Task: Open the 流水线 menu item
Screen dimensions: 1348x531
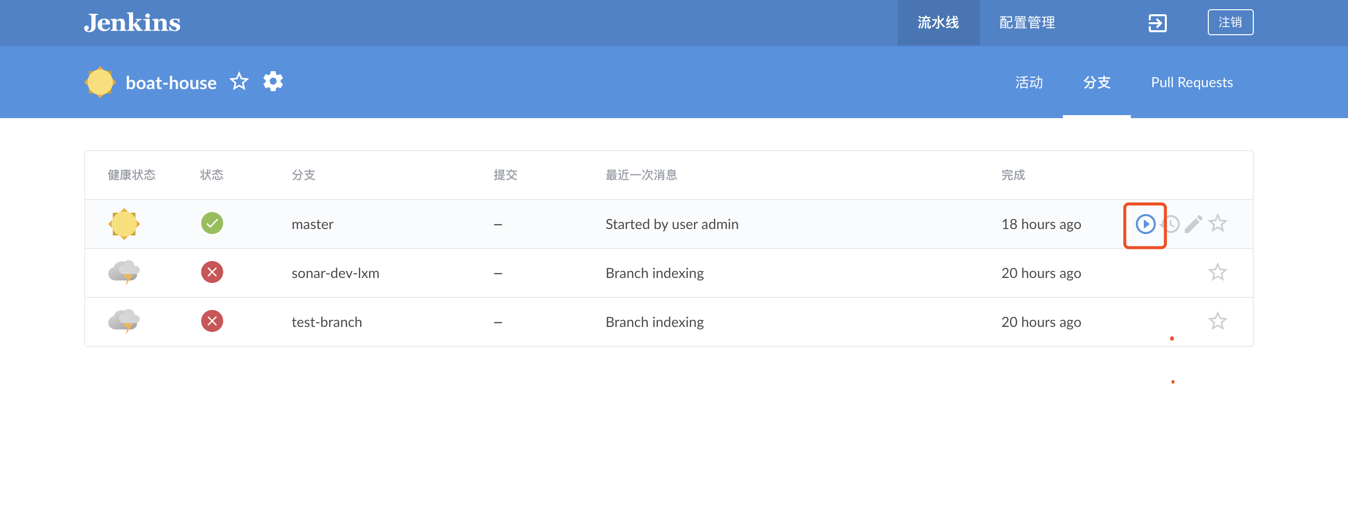Action: 938,22
